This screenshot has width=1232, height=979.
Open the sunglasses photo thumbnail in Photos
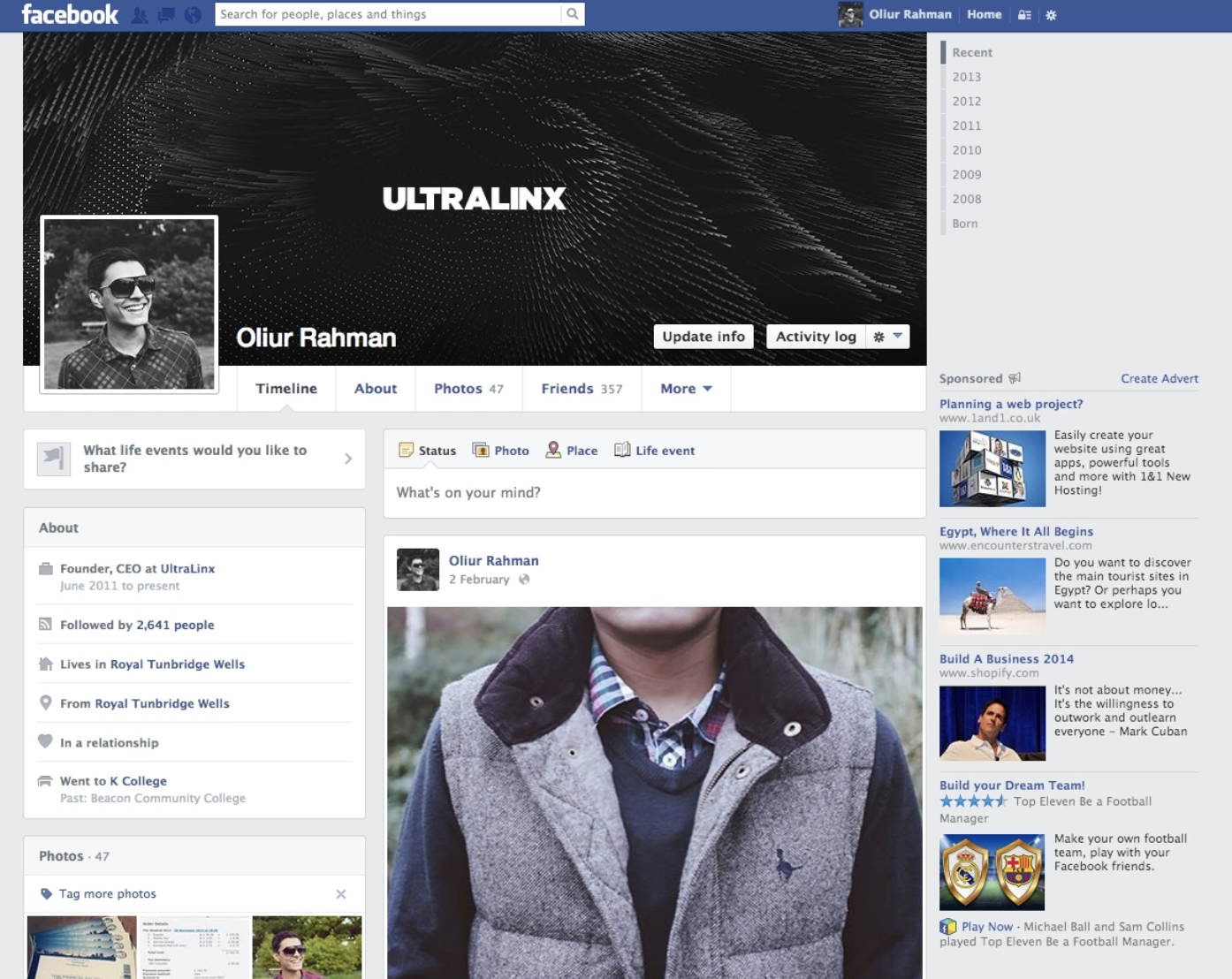(307, 947)
